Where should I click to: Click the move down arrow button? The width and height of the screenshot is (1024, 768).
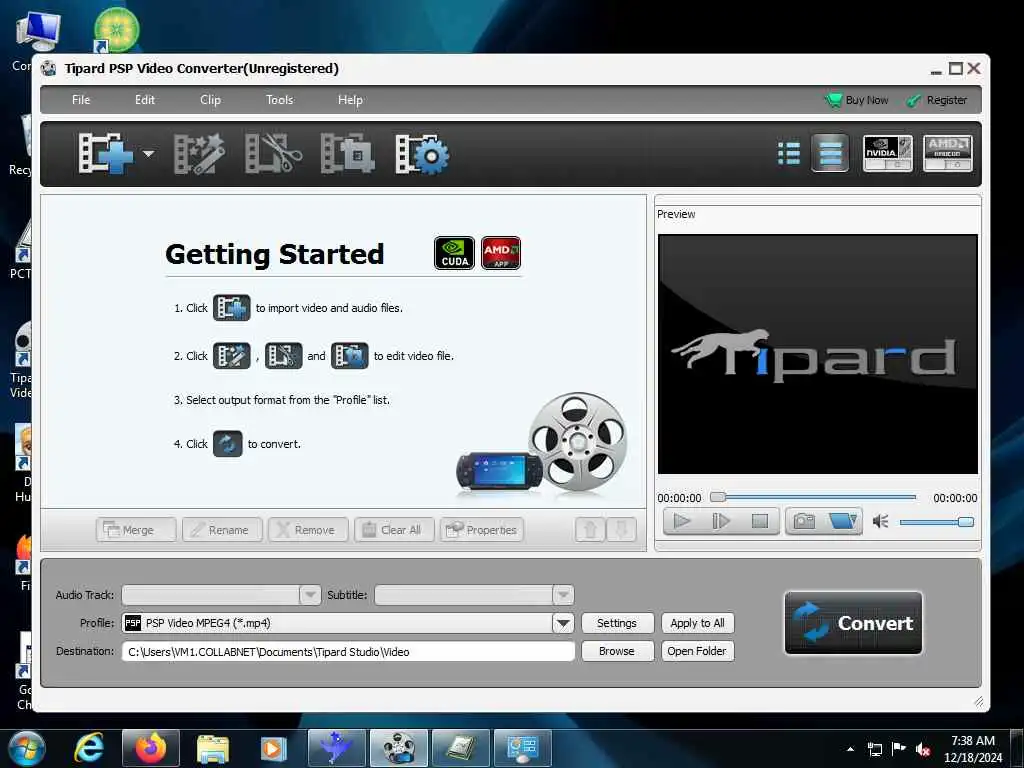pos(621,530)
